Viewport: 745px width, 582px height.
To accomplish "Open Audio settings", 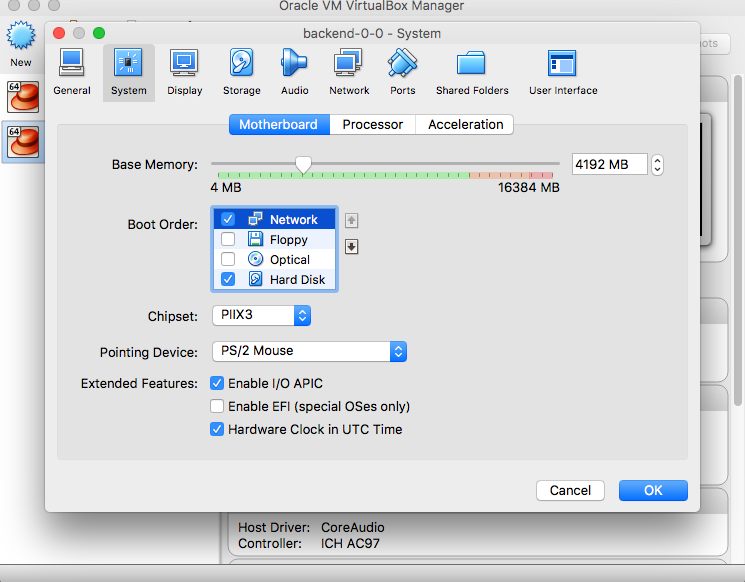I will (x=294, y=72).
